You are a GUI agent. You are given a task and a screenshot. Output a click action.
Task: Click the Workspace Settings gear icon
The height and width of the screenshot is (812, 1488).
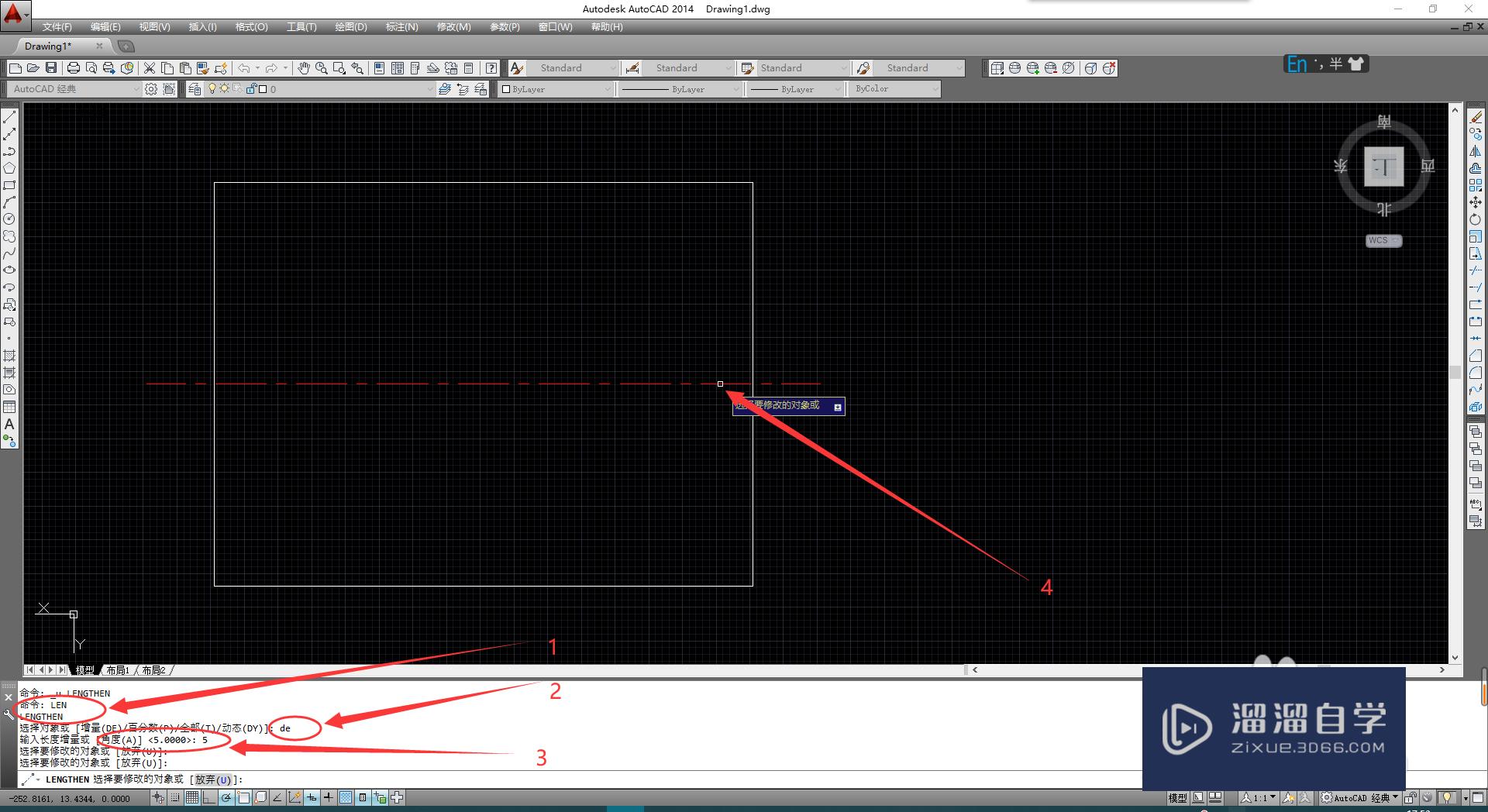pos(151,89)
